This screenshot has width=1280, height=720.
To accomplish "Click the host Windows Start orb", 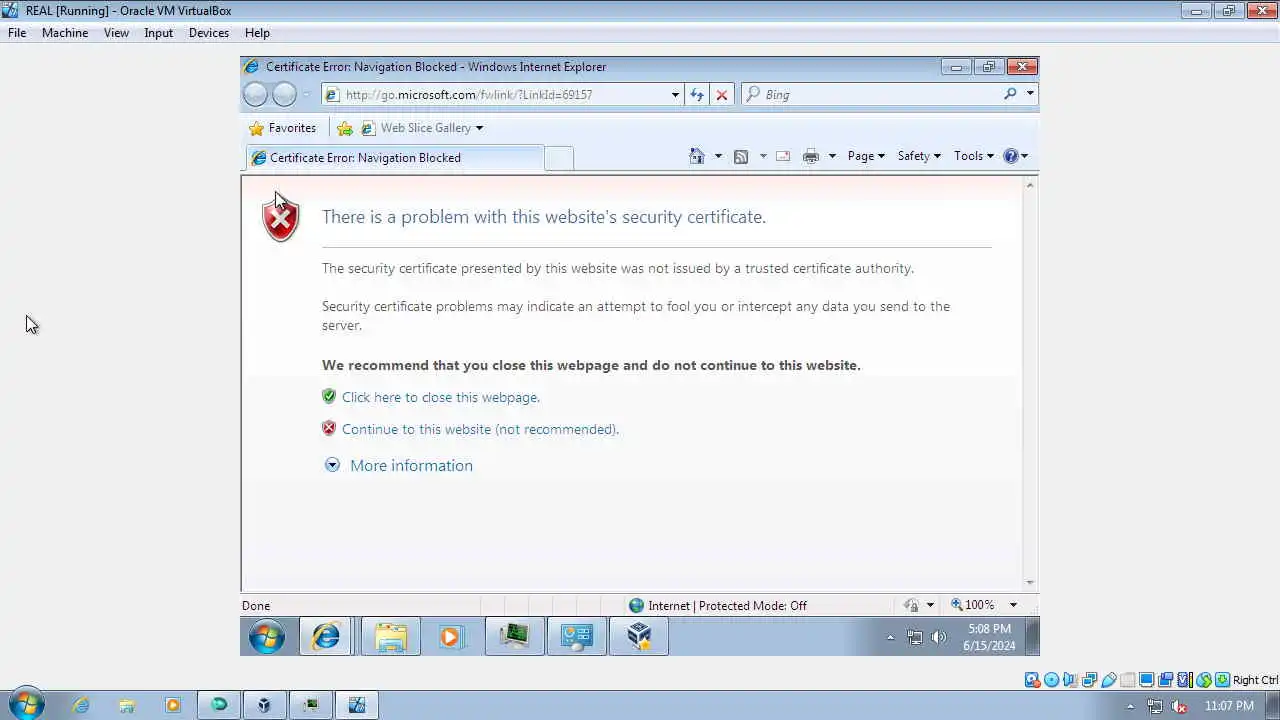I will tap(26, 705).
